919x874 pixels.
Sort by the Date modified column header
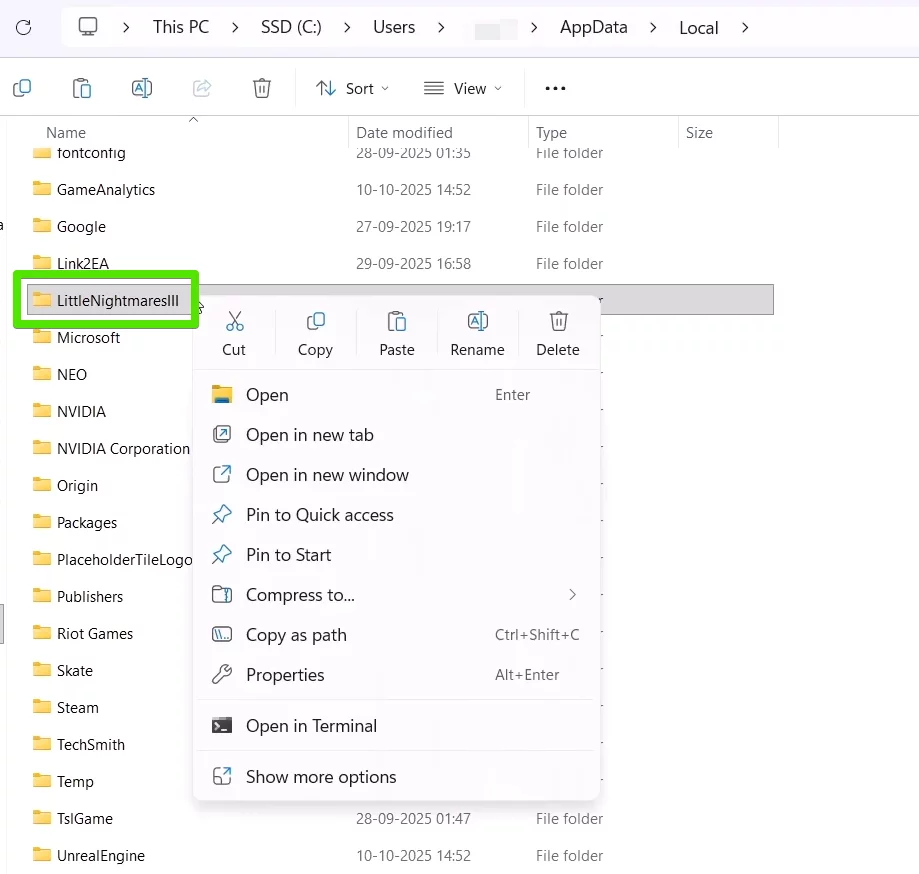coord(404,133)
